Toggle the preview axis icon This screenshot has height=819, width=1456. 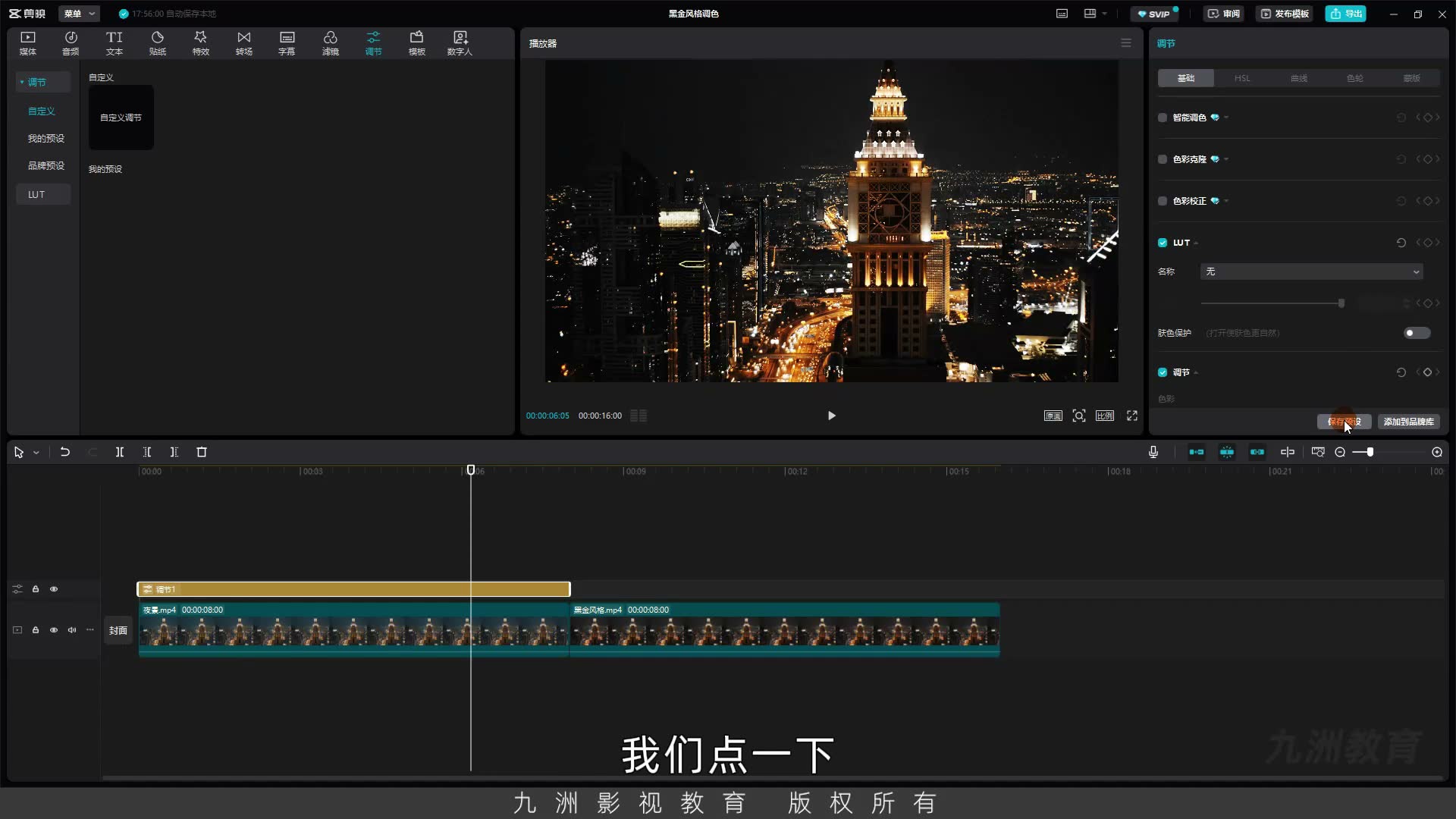pyautogui.click(x=1288, y=452)
